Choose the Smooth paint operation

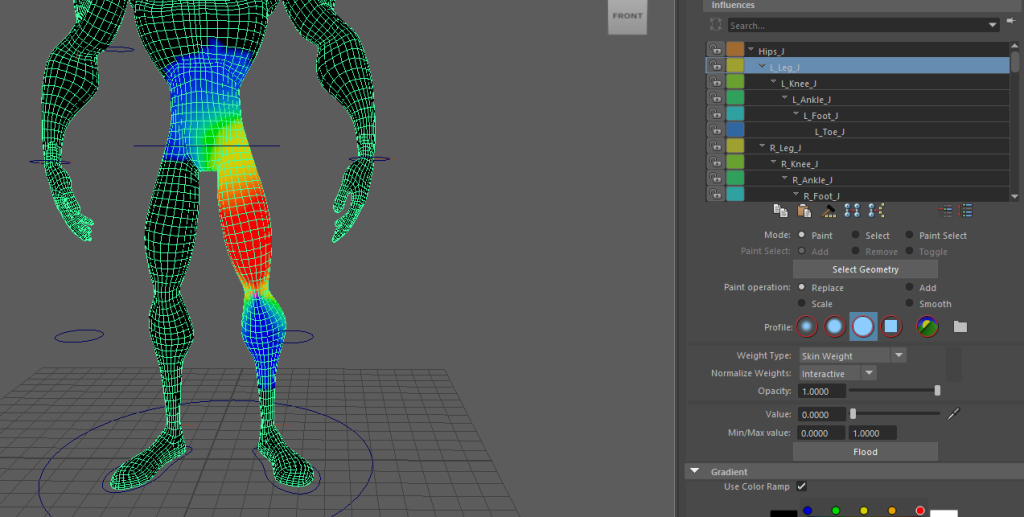[x=909, y=304]
